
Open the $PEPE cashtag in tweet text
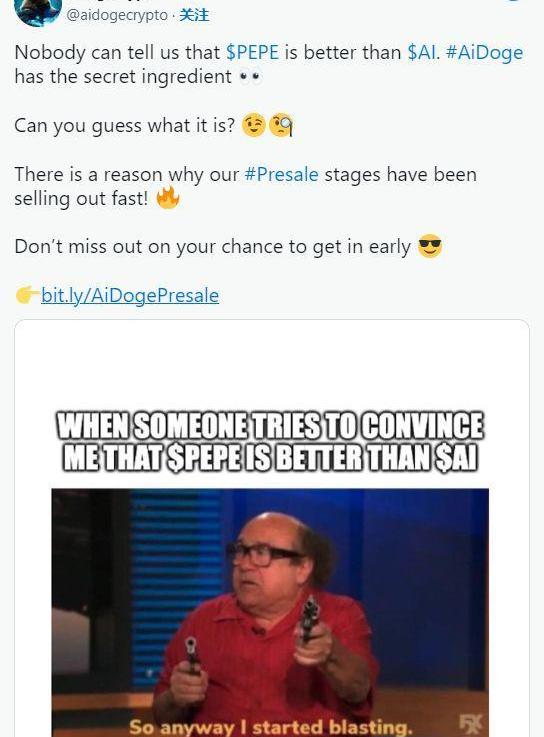click(252, 52)
